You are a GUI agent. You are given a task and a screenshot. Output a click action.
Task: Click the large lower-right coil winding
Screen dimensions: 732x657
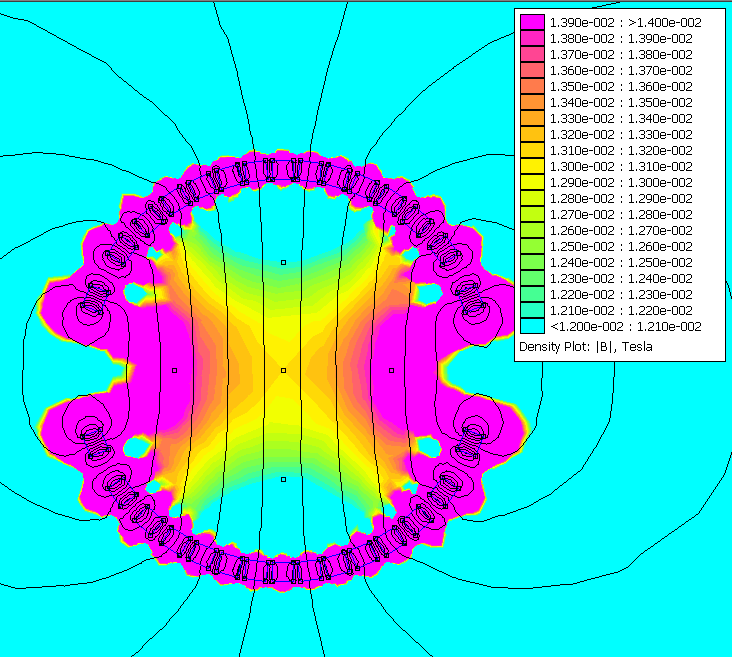tap(473, 438)
